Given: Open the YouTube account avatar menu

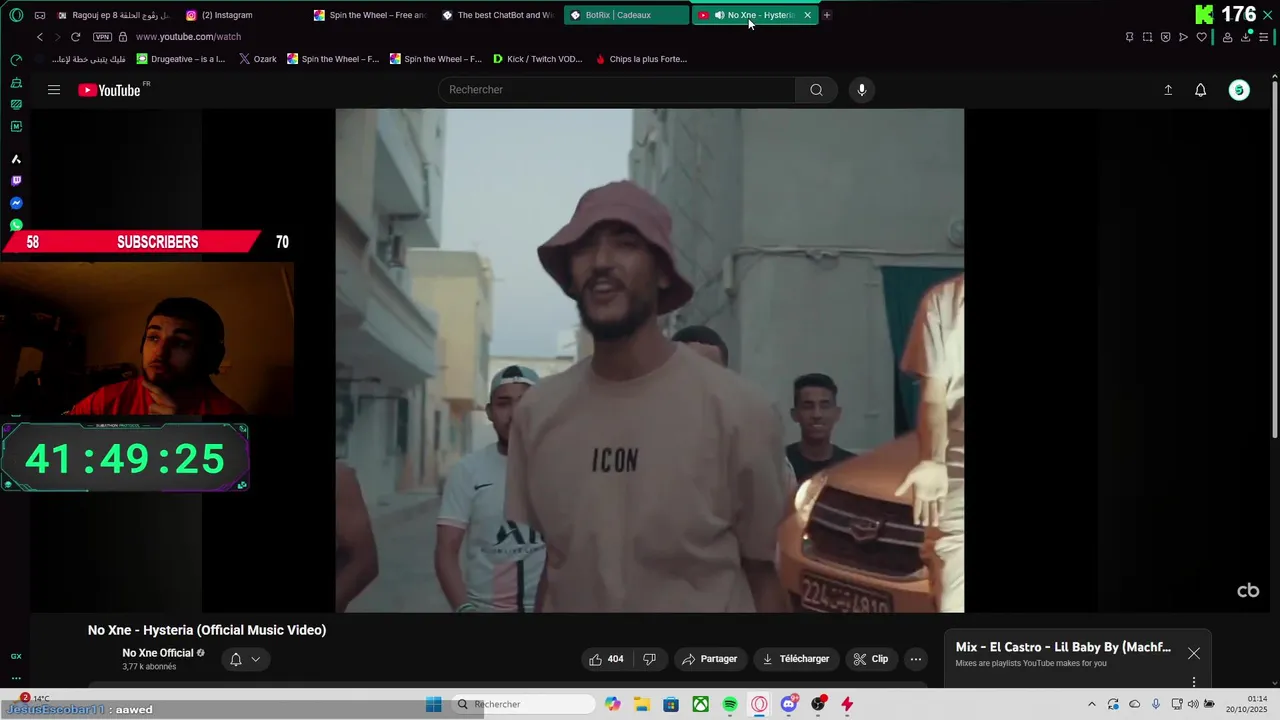Looking at the screenshot, I should pyautogui.click(x=1239, y=90).
